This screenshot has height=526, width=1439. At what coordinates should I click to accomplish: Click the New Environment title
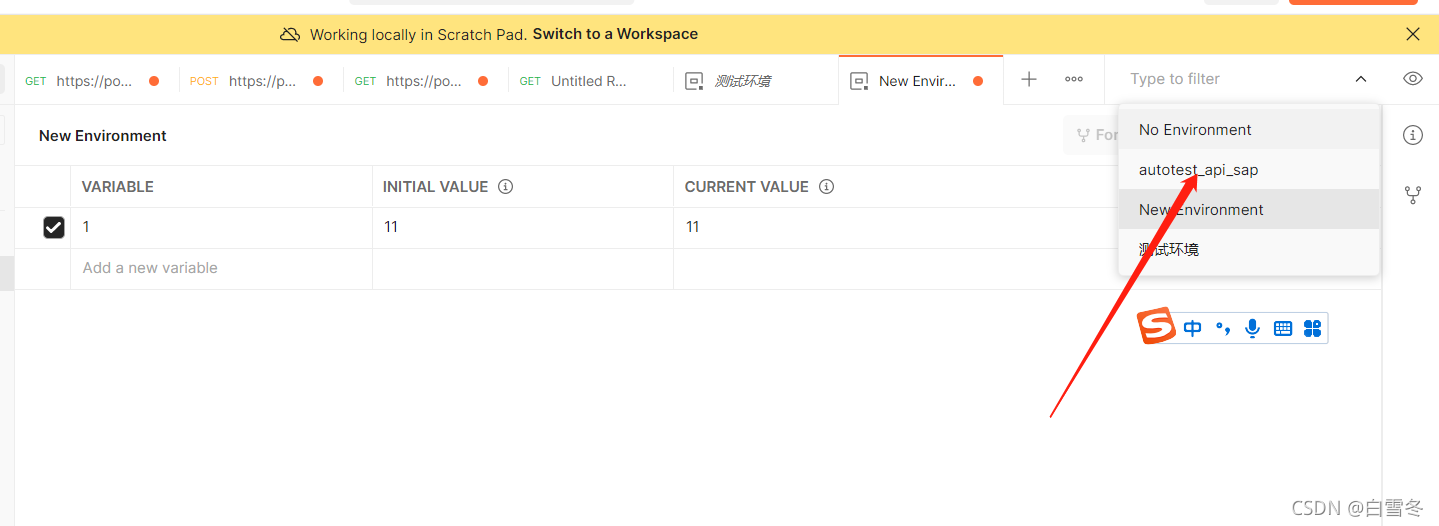click(103, 136)
